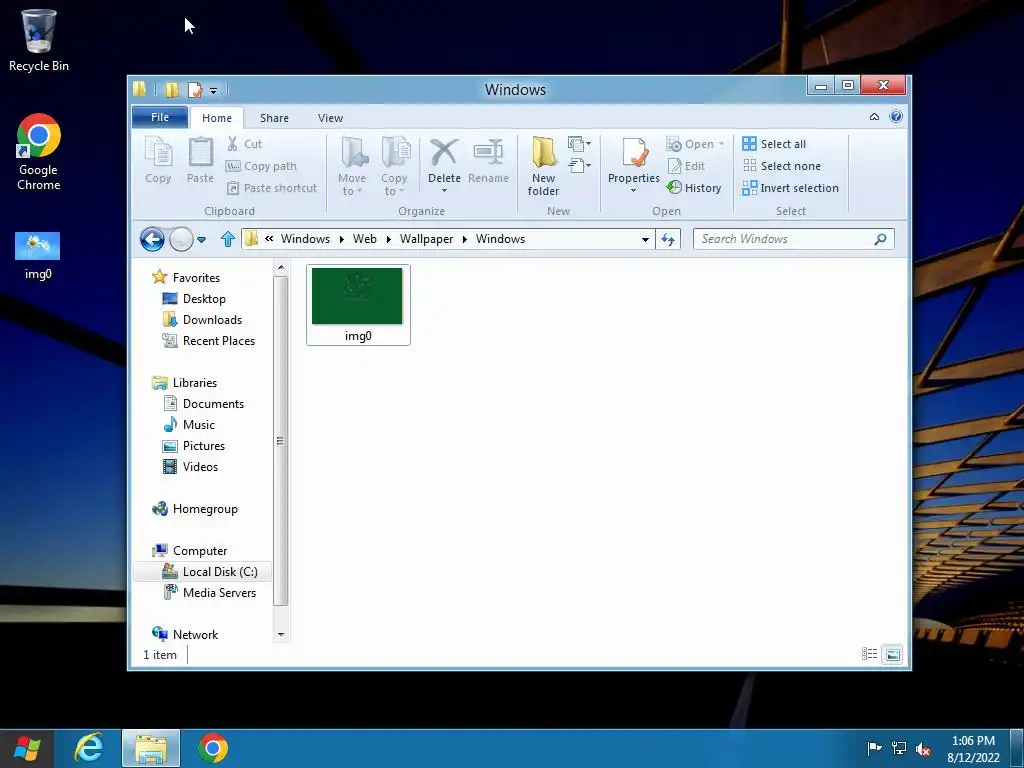Click the Search Windows field
Image resolution: width=1024 pixels, height=768 pixels.
(x=793, y=239)
